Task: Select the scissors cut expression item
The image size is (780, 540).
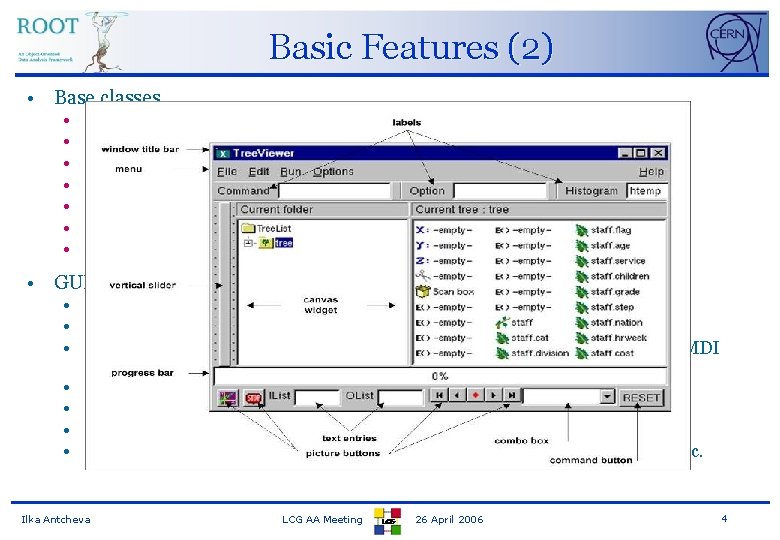Action: click(x=444, y=276)
